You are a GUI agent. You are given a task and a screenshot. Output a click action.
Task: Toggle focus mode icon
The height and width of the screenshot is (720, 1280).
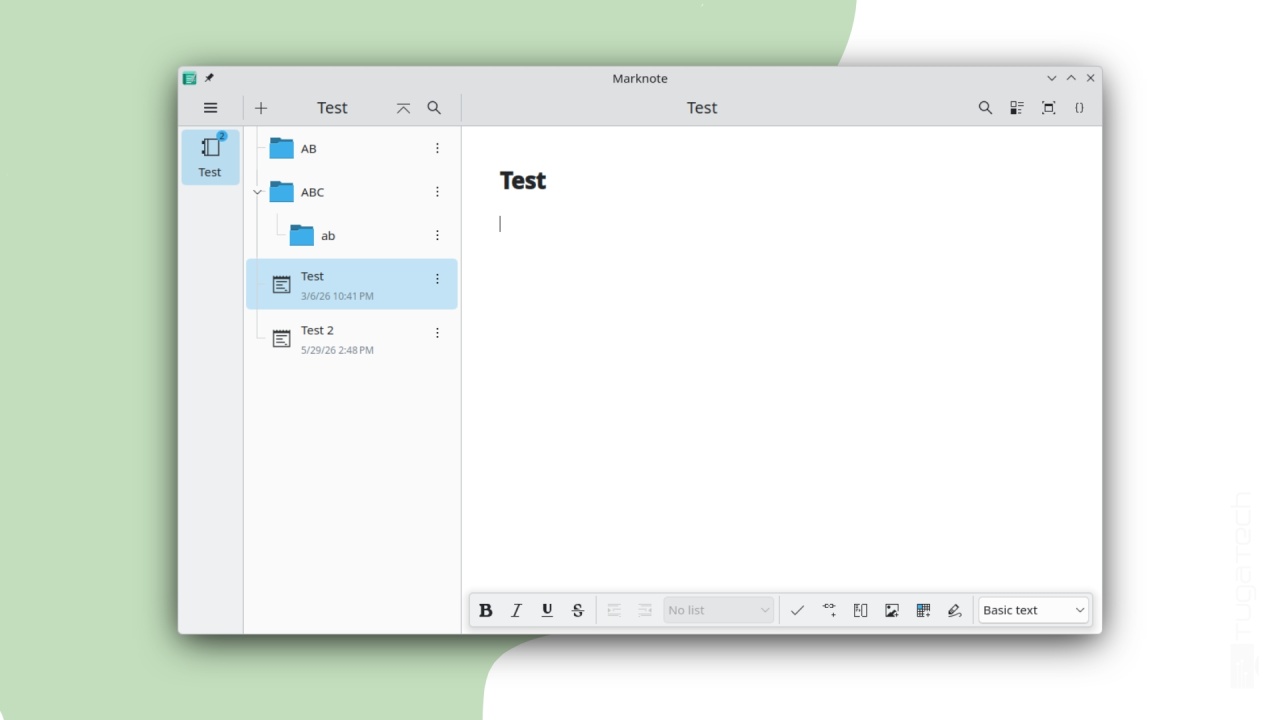point(1048,108)
